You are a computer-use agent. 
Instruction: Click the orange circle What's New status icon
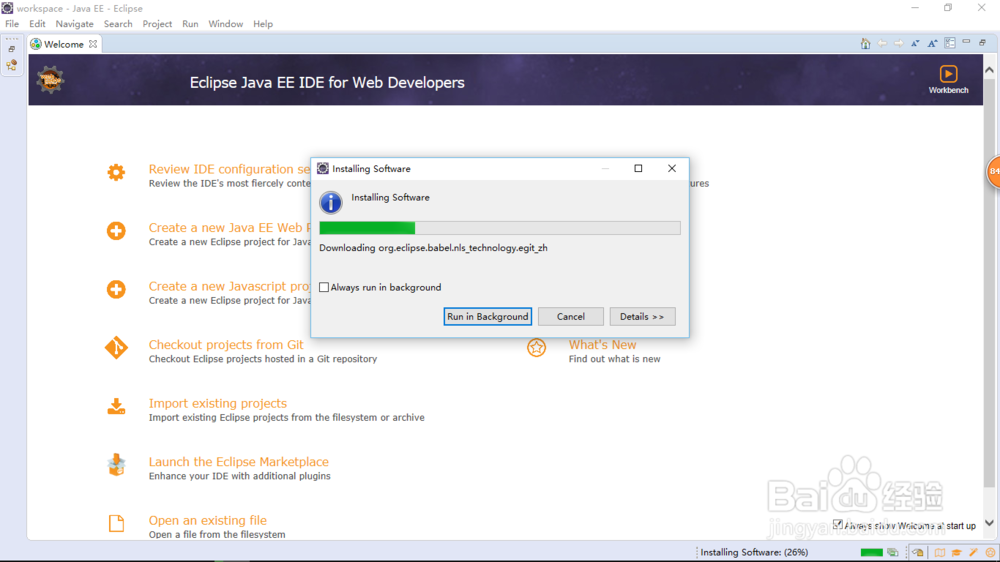pyautogui.click(x=990, y=552)
